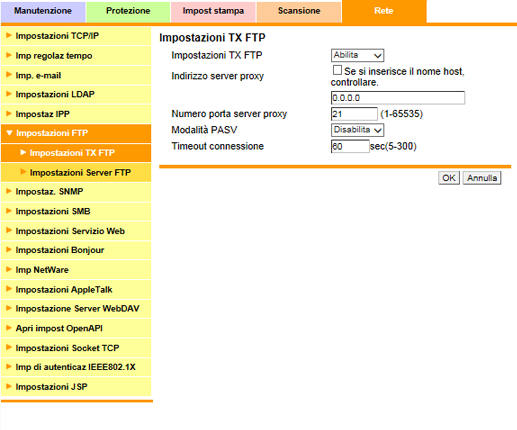Image resolution: width=517 pixels, height=430 pixels.
Task: Open Impostazioni Servizio Web
Action: click(x=76, y=231)
